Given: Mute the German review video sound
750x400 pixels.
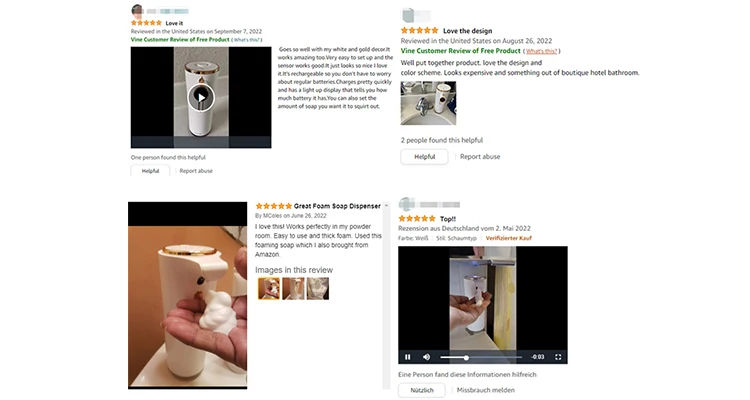Looking at the screenshot, I should coord(426,357).
